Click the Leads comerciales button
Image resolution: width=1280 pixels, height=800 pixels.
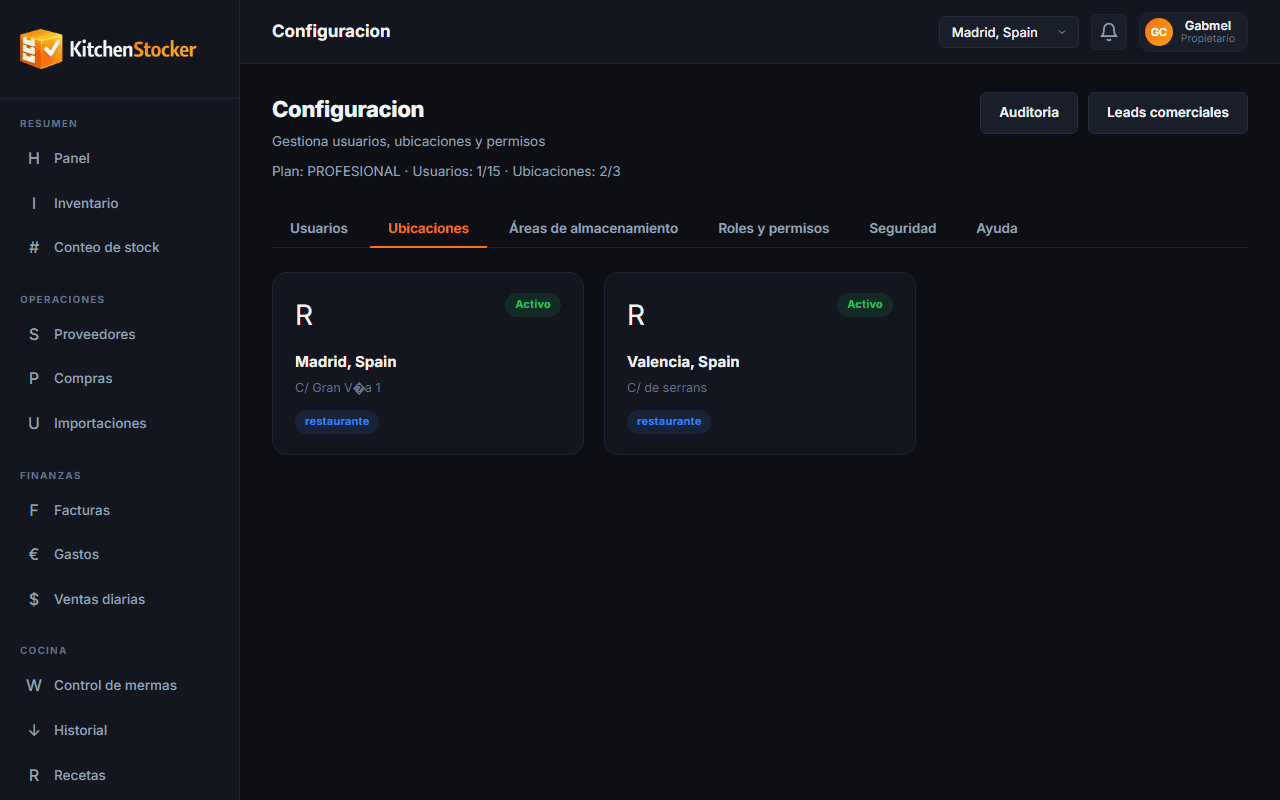click(x=1168, y=113)
